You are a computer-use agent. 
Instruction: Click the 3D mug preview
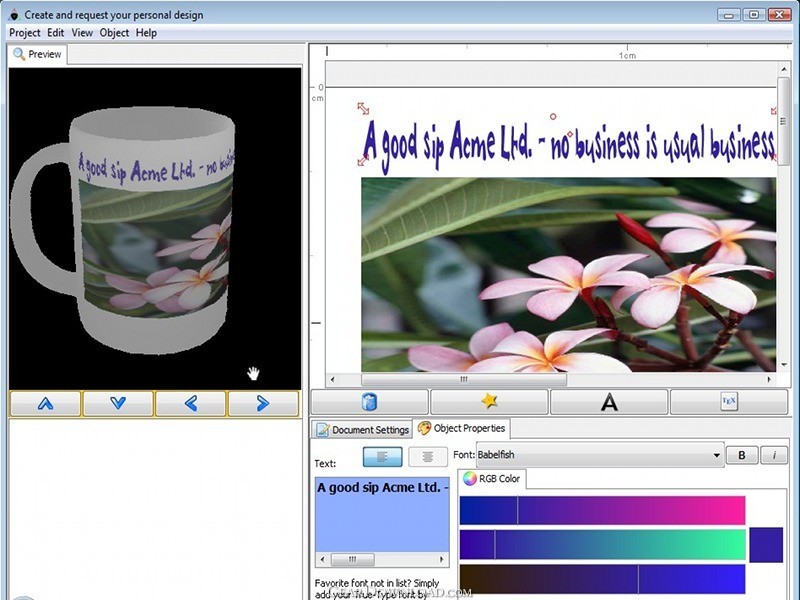point(155,229)
